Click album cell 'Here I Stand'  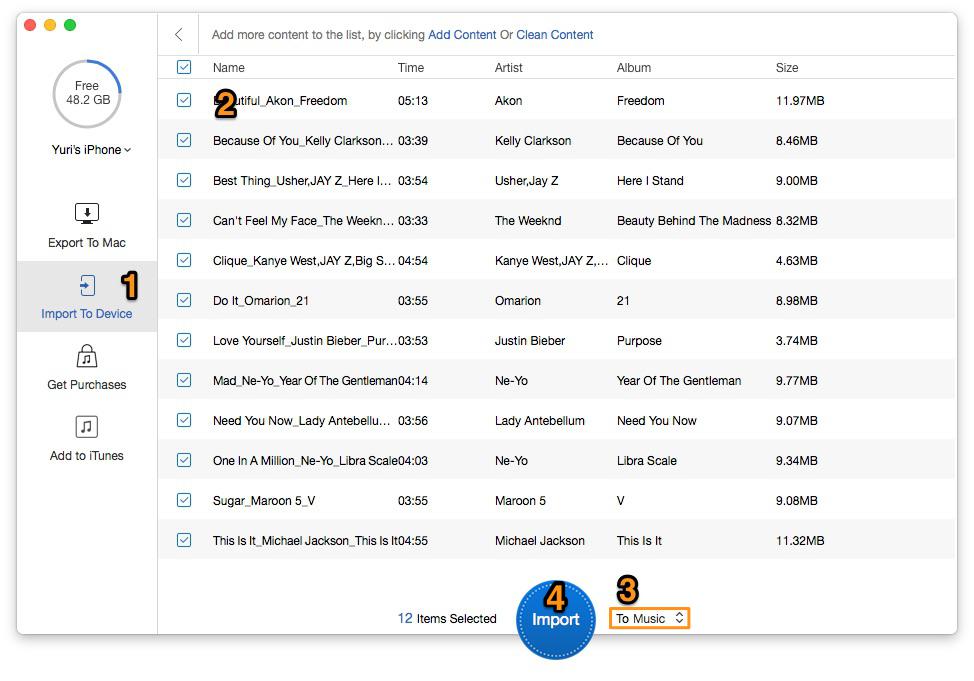click(x=650, y=181)
